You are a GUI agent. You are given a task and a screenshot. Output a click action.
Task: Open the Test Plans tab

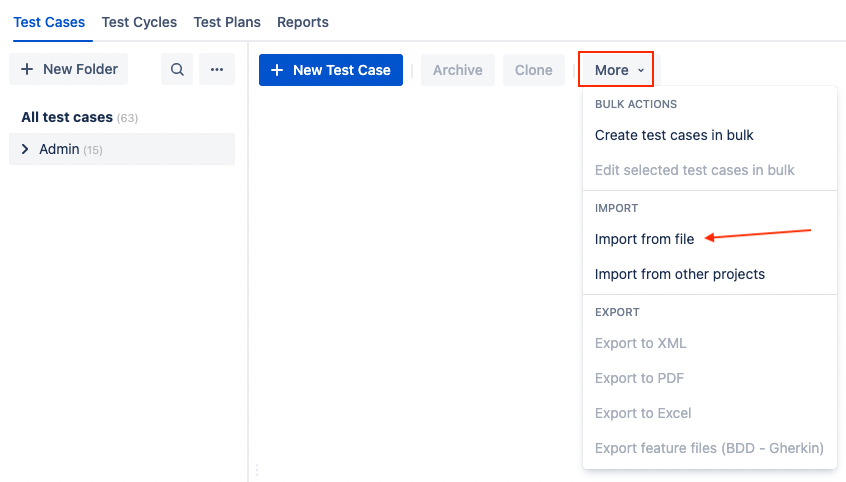pos(227,22)
